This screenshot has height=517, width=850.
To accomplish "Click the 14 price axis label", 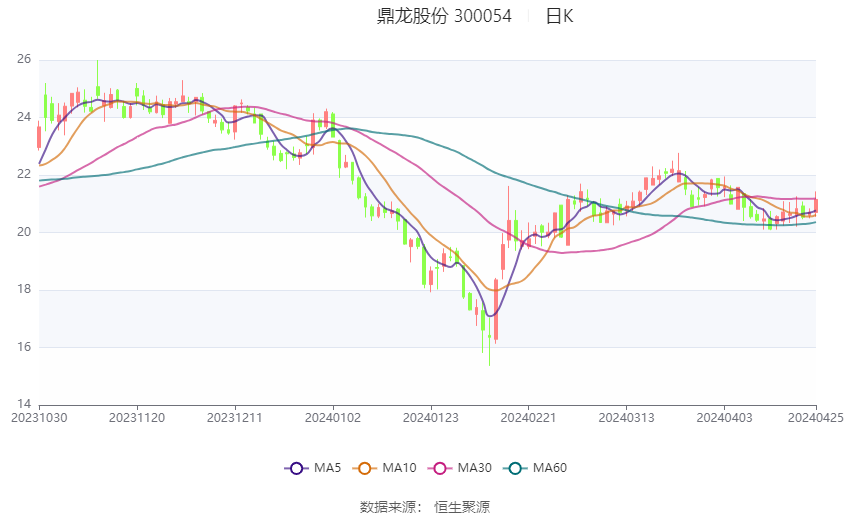I will pyautogui.click(x=24, y=404).
